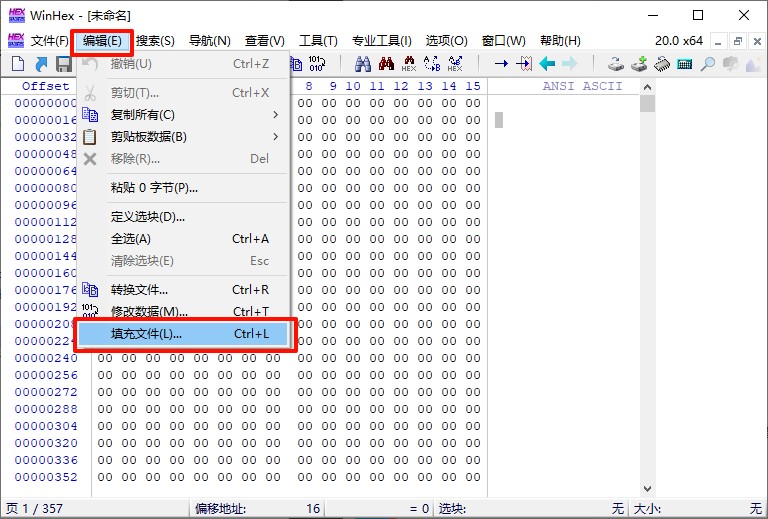Open the 专业工具(I) menu
This screenshot has width=768, height=519.
tap(382, 41)
